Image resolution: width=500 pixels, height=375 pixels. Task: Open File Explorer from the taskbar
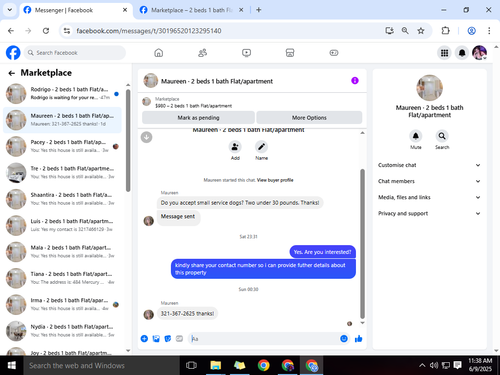pyautogui.click(x=216, y=365)
